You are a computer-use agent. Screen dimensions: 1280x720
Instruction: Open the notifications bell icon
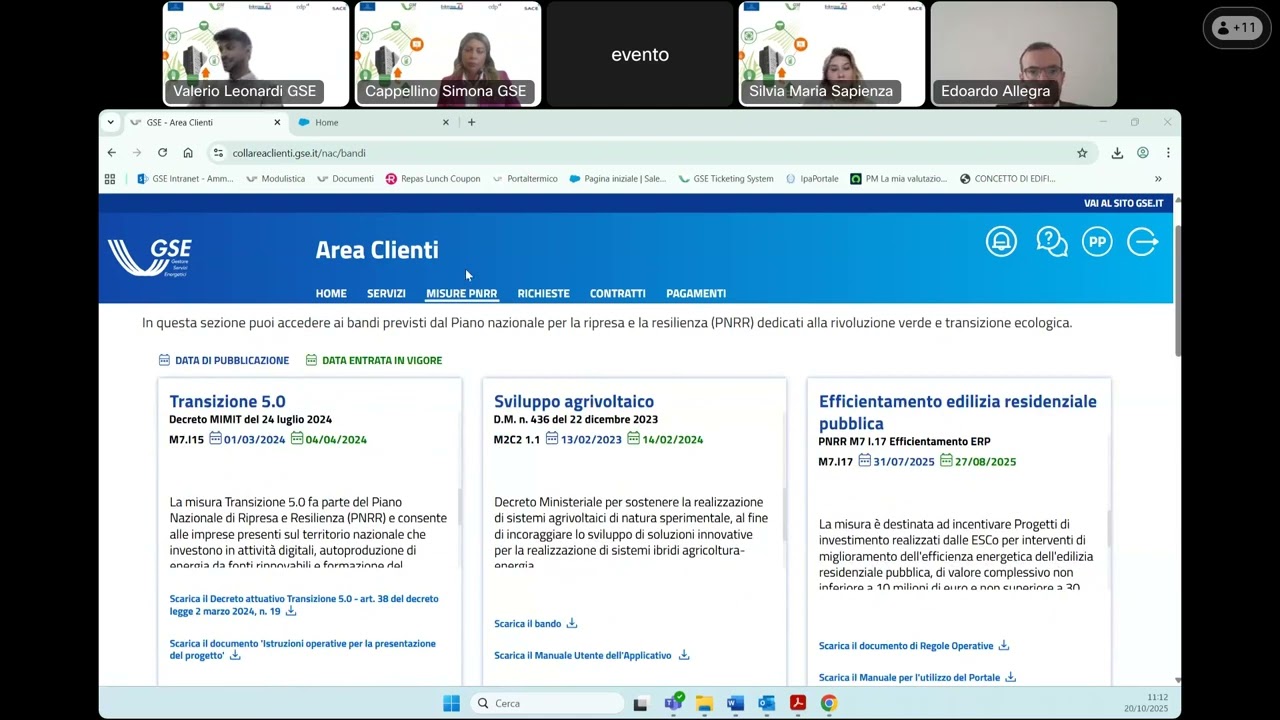(x=1001, y=242)
